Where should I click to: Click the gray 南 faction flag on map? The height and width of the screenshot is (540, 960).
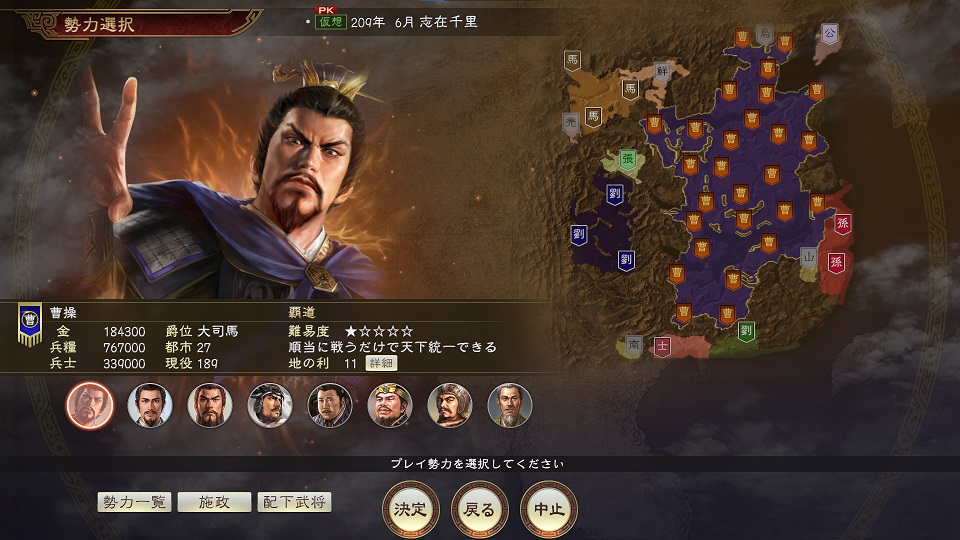(634, 345)
